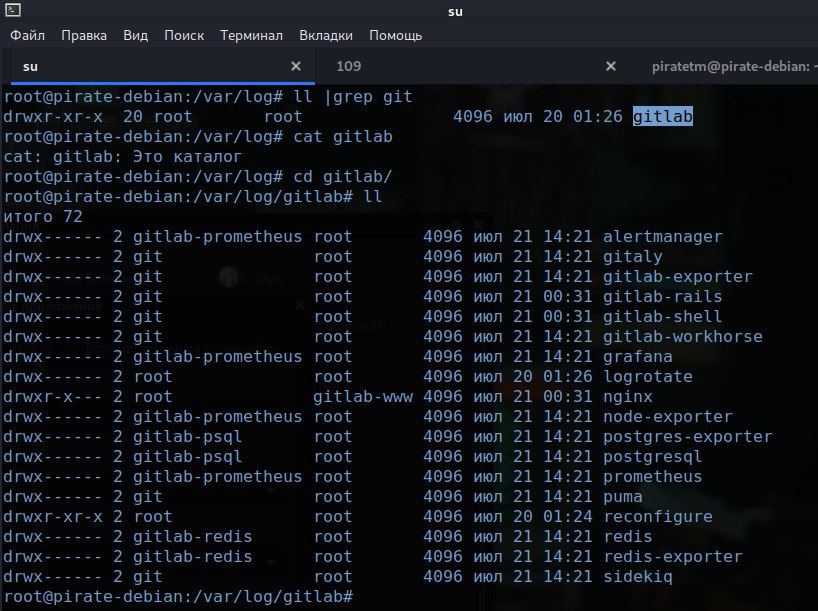Click the 'итого 72' line
The height and width of the screenshot is (611, 818).
click(x=43, y=217)
